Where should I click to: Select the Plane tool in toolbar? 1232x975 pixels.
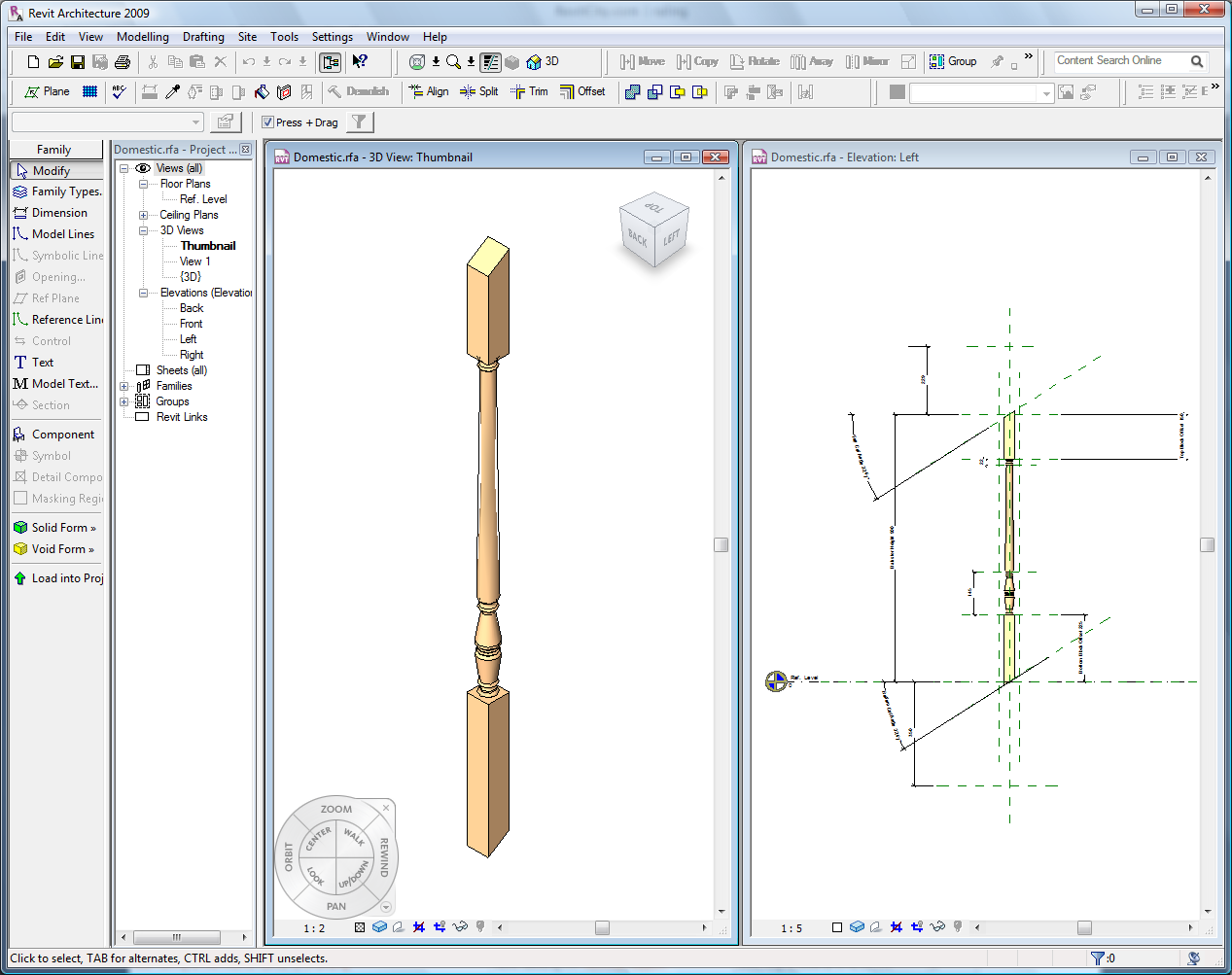click(x=47, y=91)
